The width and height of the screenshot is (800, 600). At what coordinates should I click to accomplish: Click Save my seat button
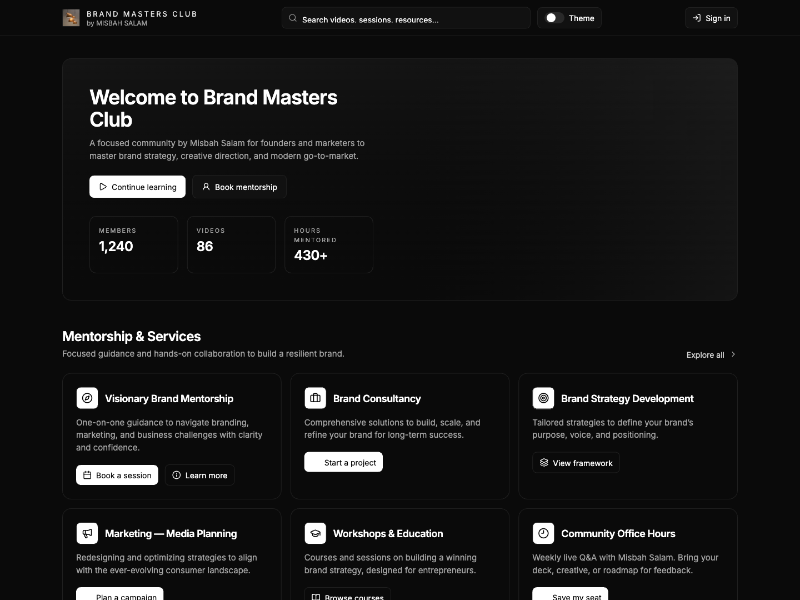pyautogui.click(x=570, y=595)
